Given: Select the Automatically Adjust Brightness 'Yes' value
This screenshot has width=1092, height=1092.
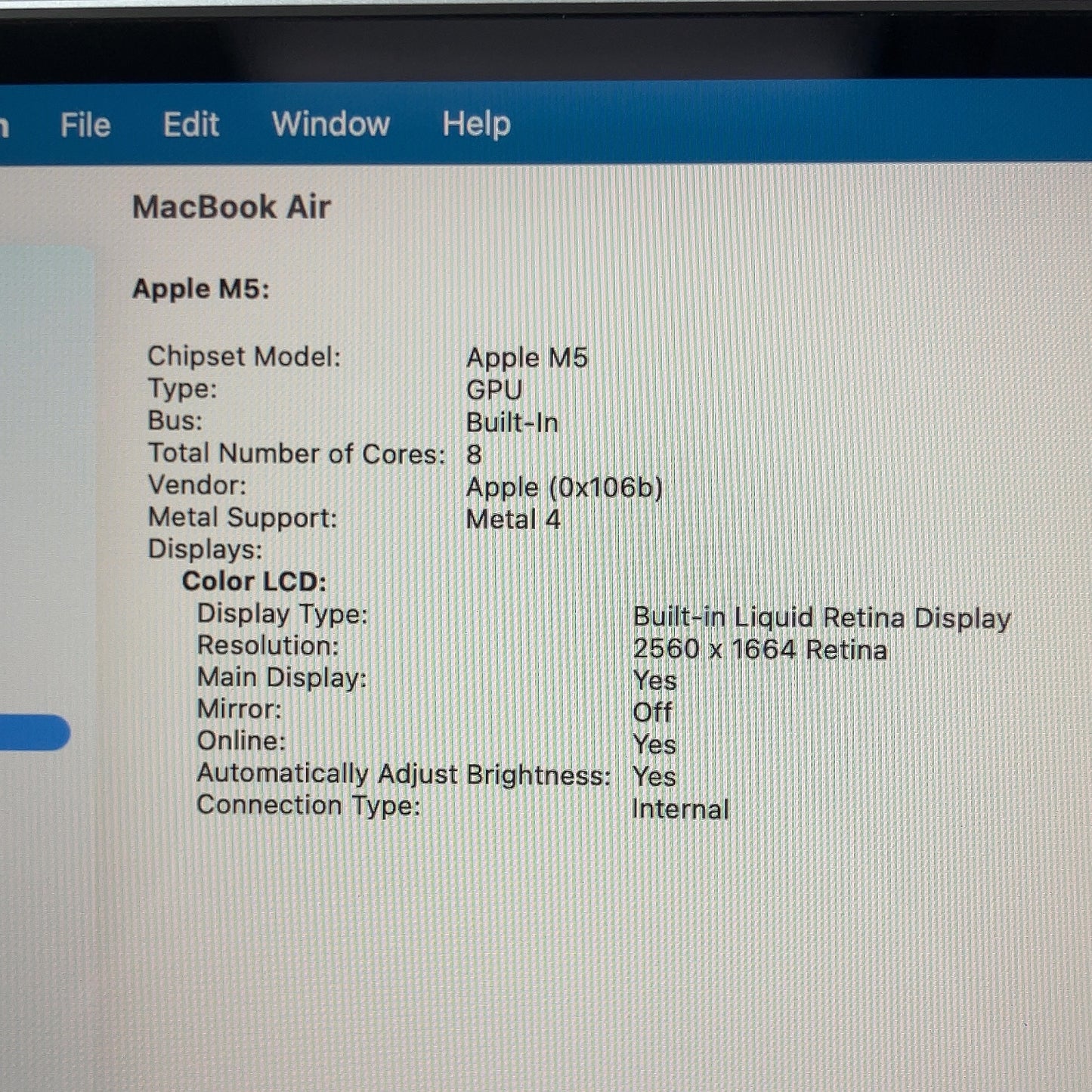Looking at the screenshot, I should pyautogui.click(x=654, y=777).
